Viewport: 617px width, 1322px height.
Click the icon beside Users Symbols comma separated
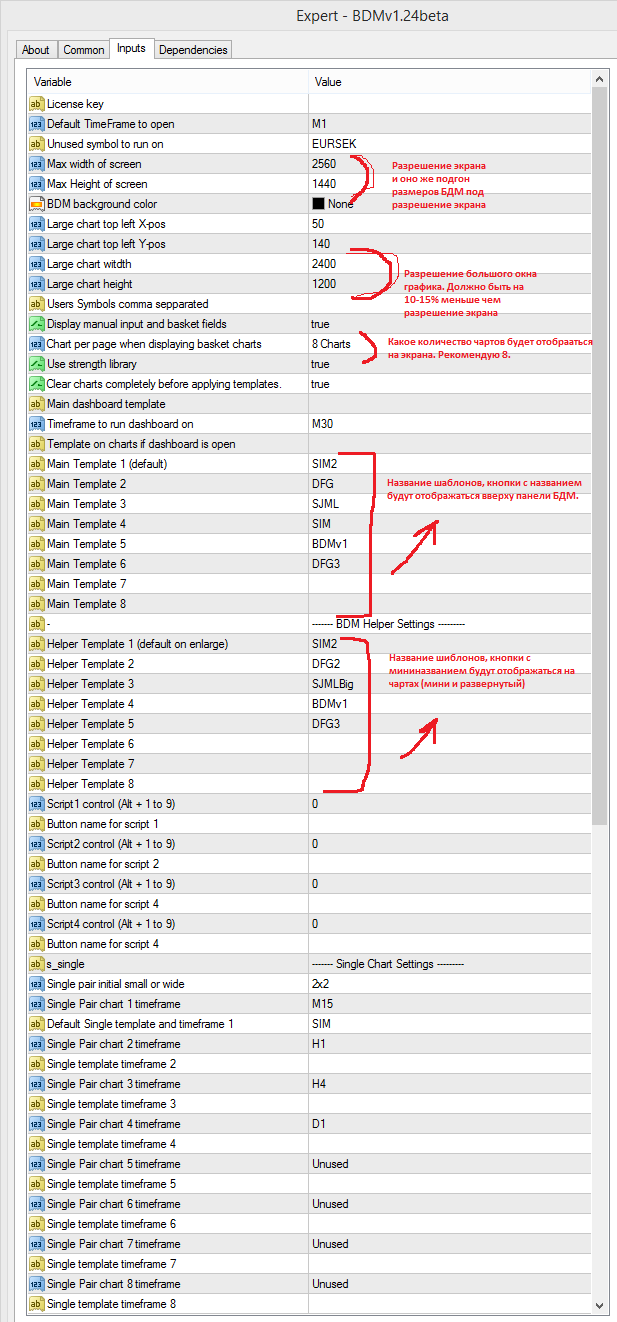tap(36, 304)
